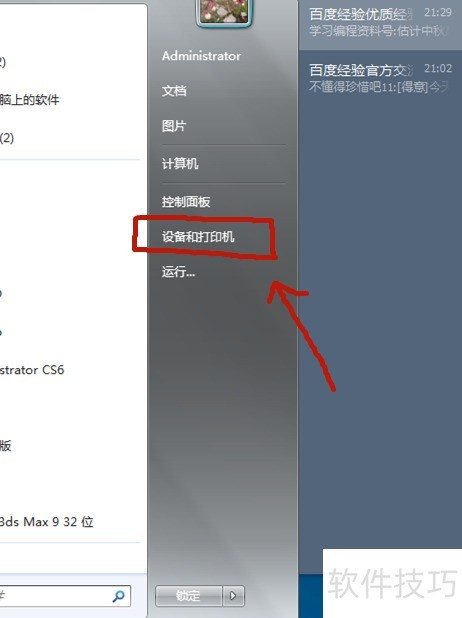Open 图片 library link
This screenshot has height=618, width=462.
point(174,126)
